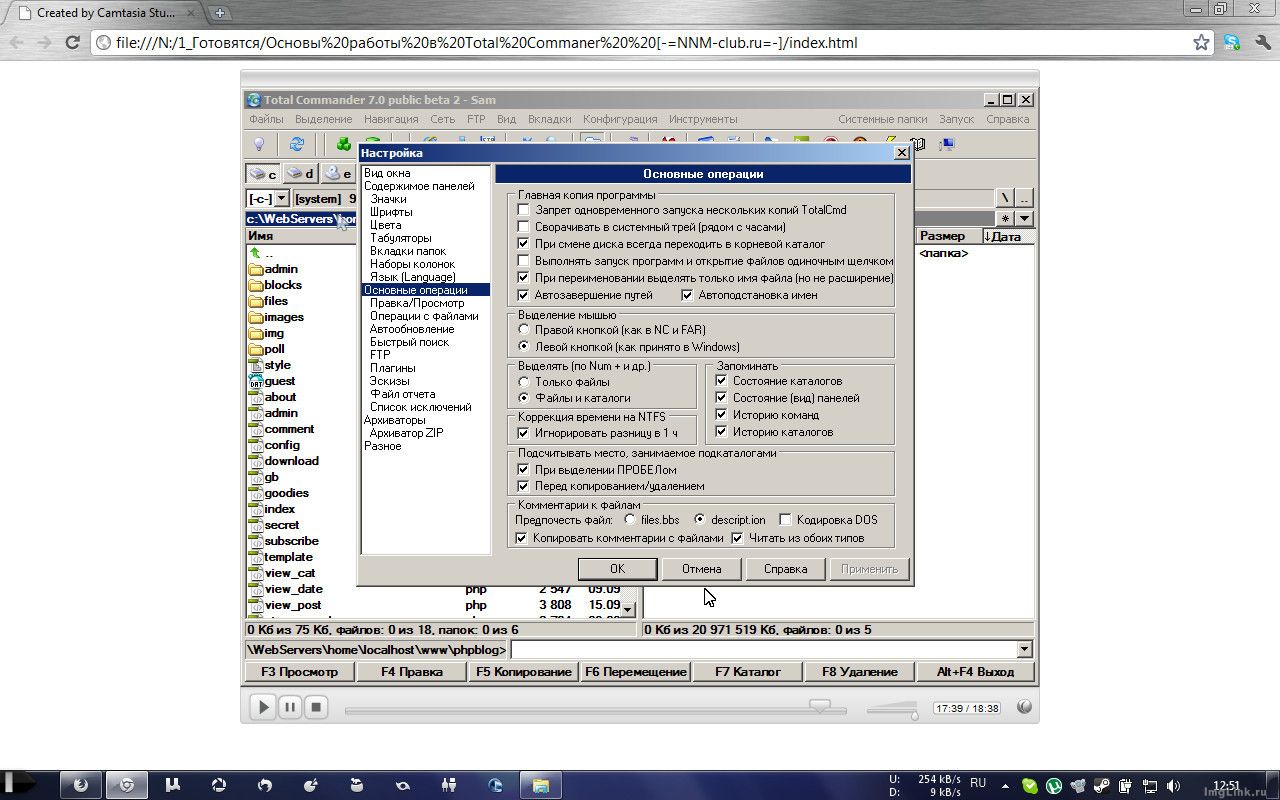
Task: Click the Steam tray icon
Action: point(1102,786)
